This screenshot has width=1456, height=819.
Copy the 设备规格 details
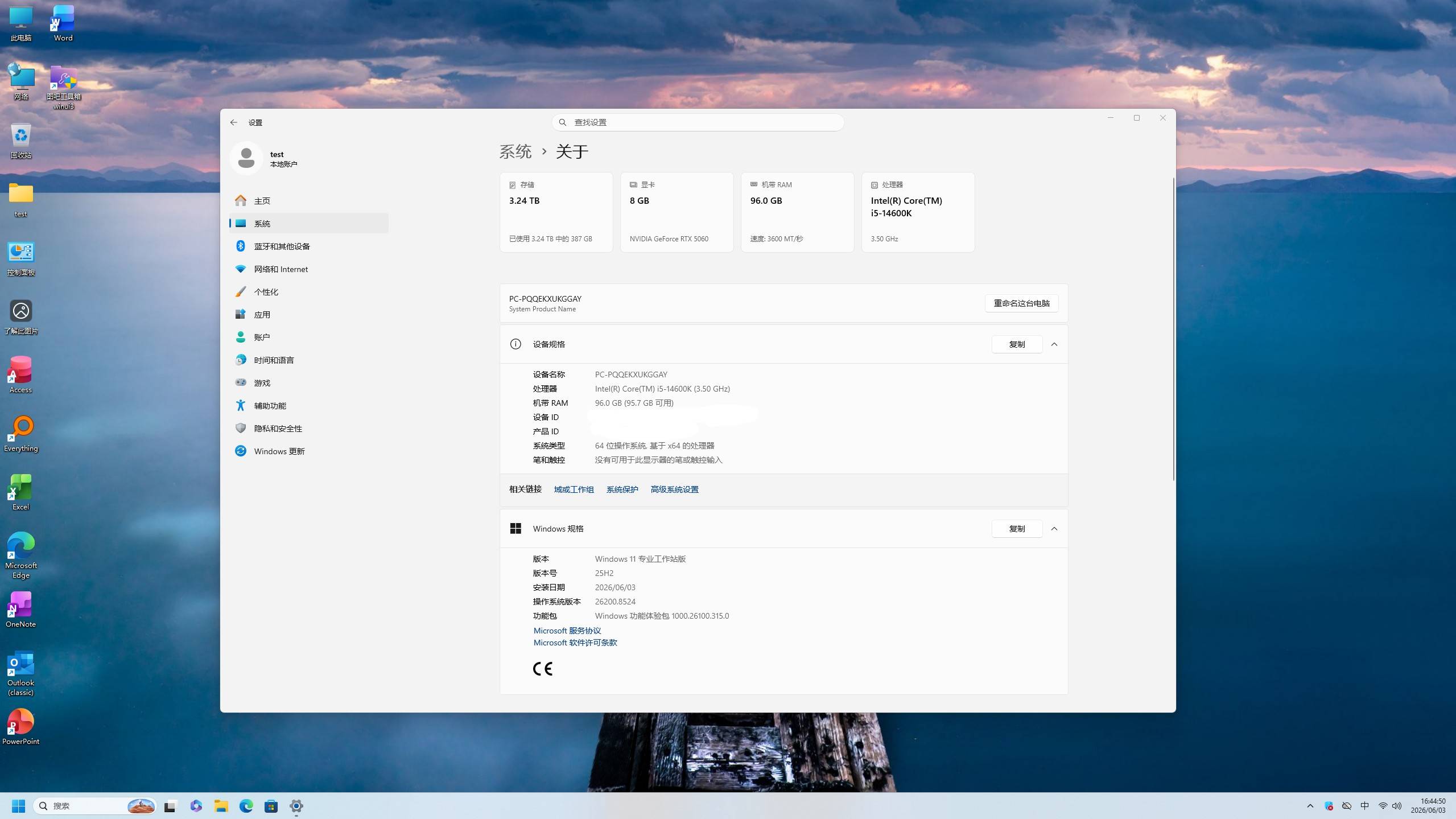click(x=1017, y=344)
